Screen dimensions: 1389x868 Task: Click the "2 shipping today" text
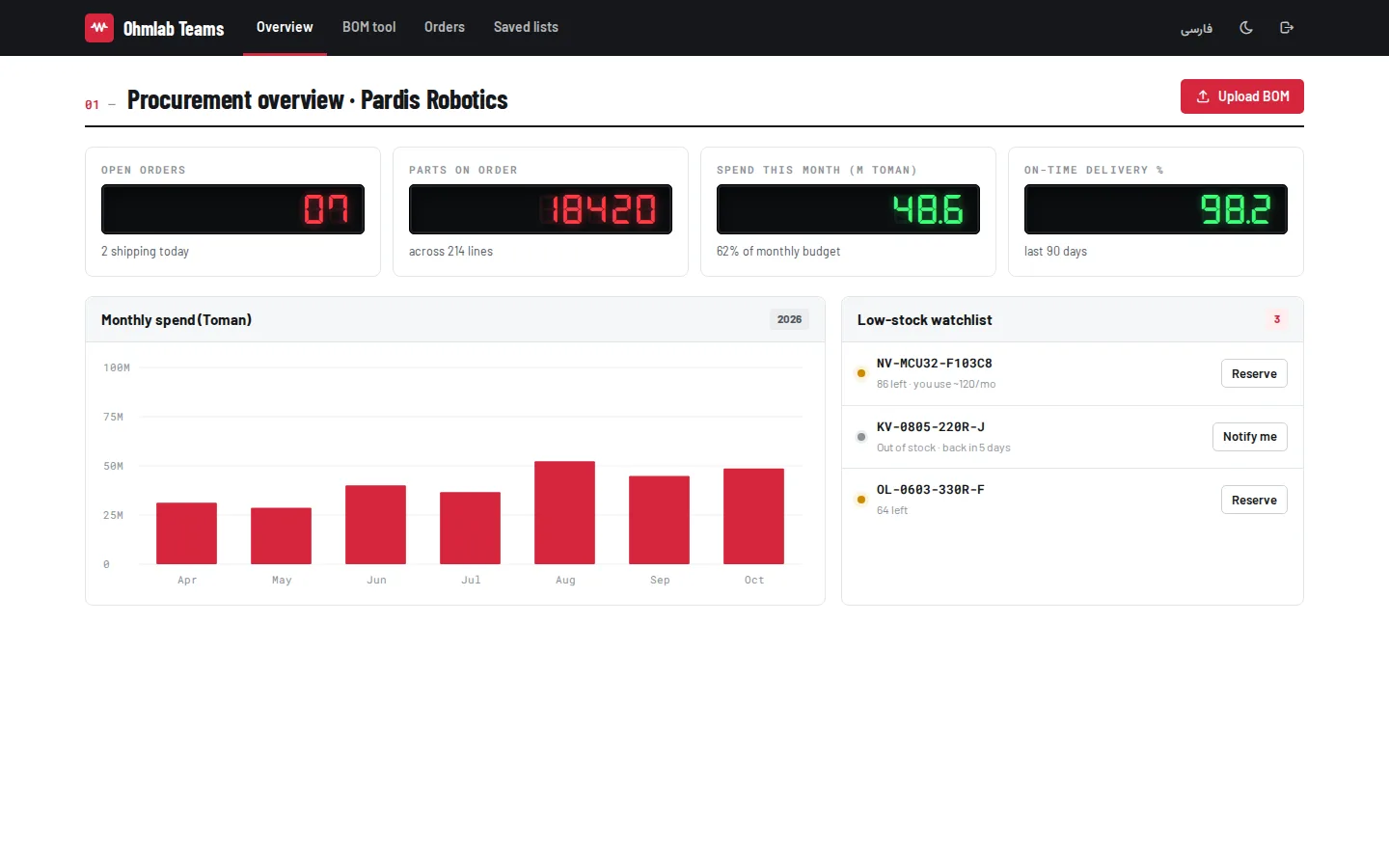pyautogui.click(x=145, y=252)
